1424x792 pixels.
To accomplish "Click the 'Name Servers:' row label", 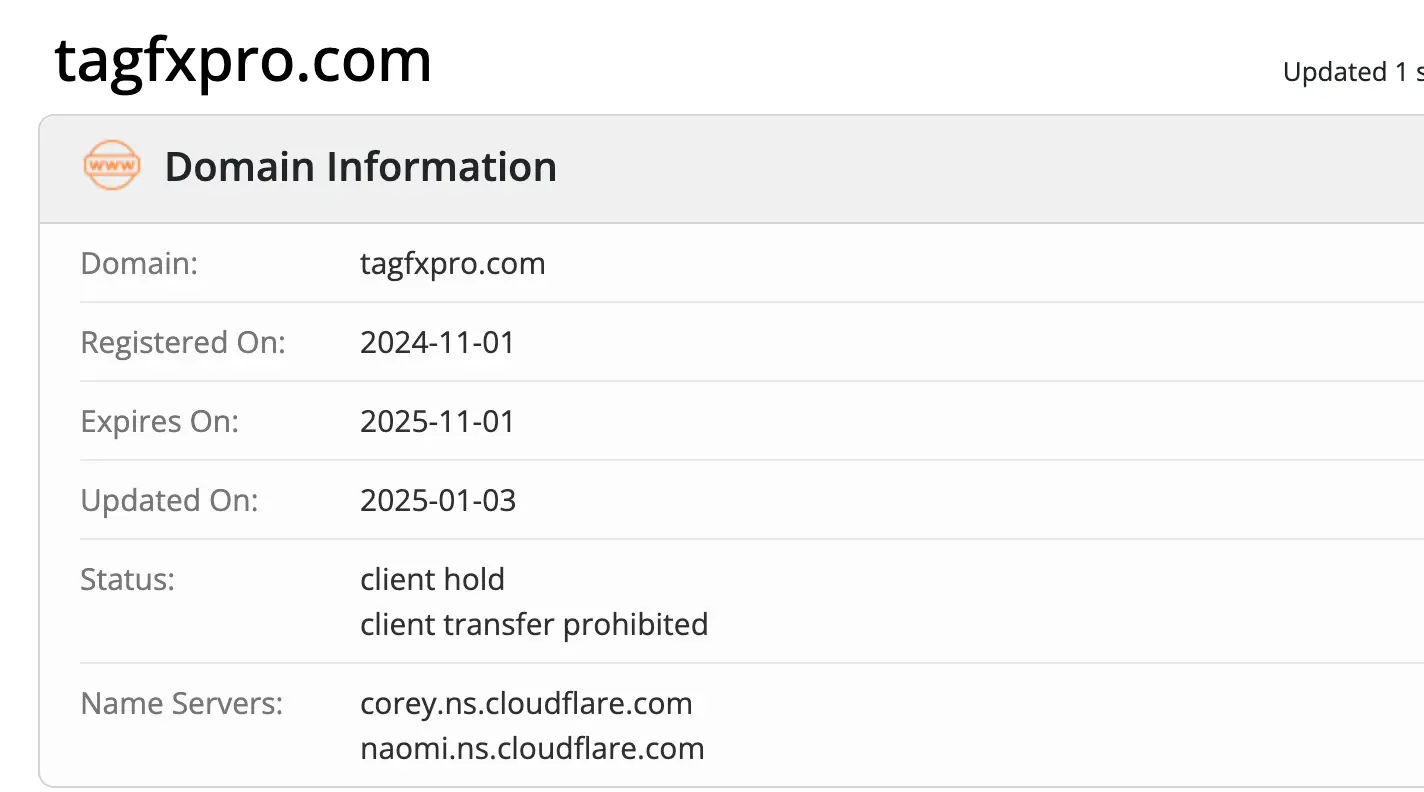I will point(181,703).
